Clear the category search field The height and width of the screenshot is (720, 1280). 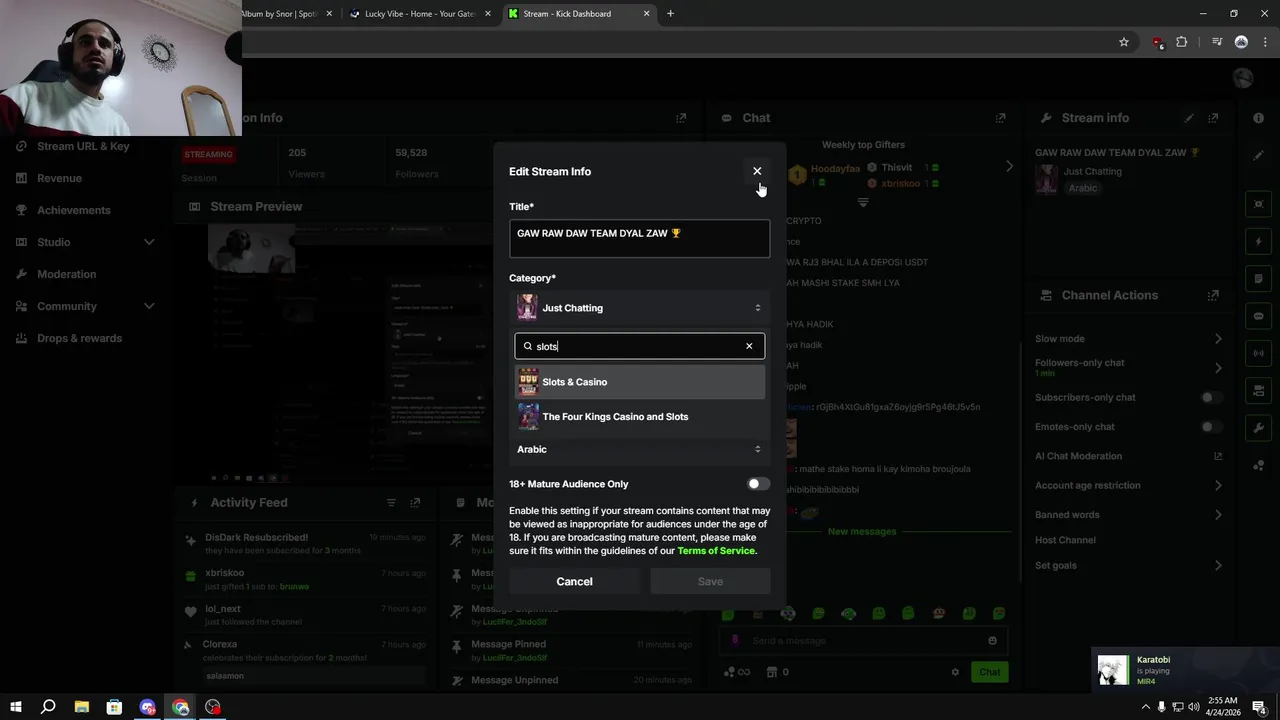749,346
